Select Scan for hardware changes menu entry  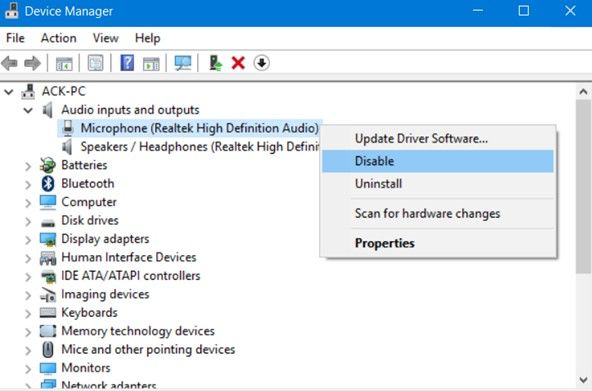(438, 214)
